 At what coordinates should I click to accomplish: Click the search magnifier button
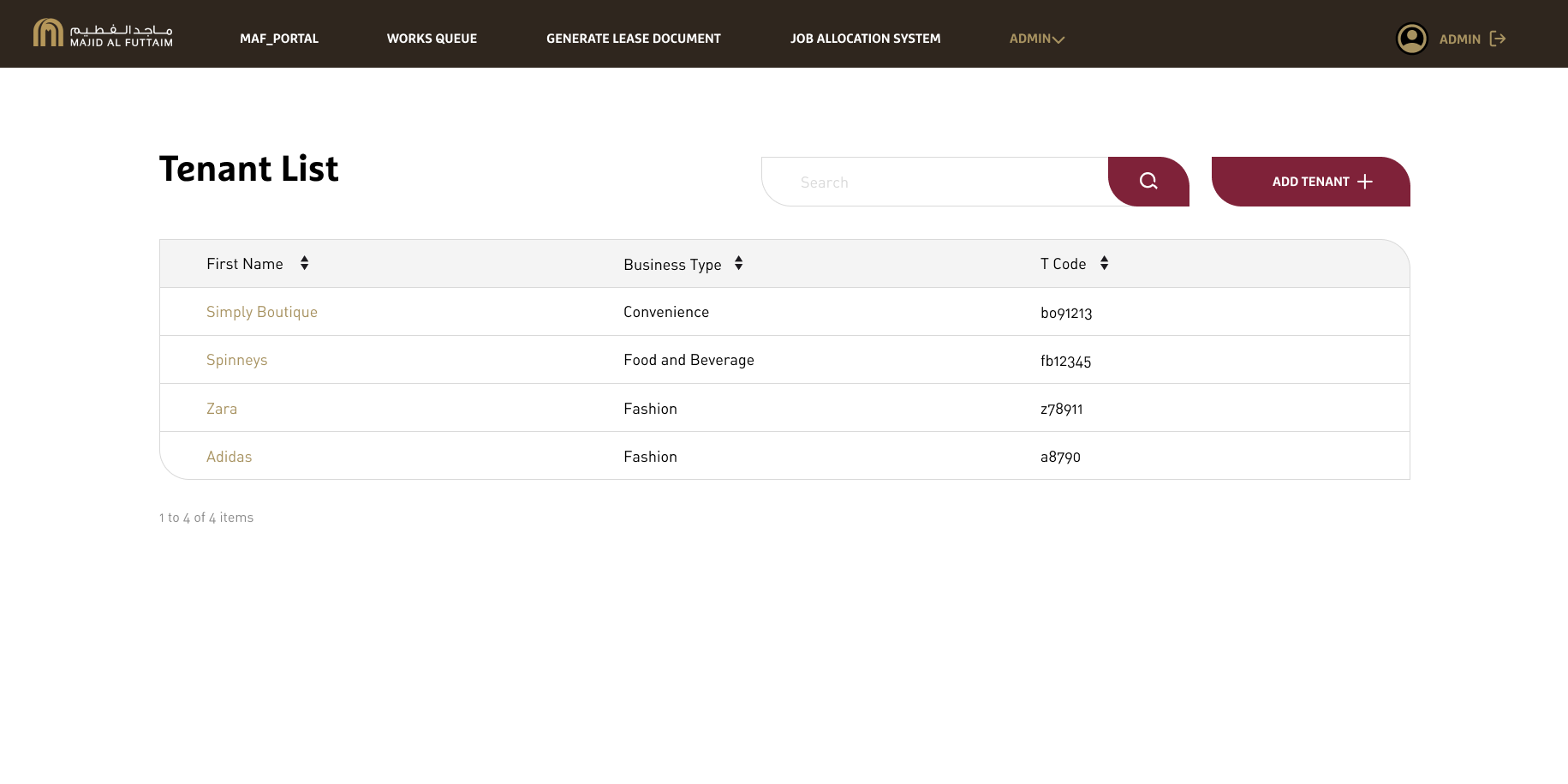pos(1148,182)
